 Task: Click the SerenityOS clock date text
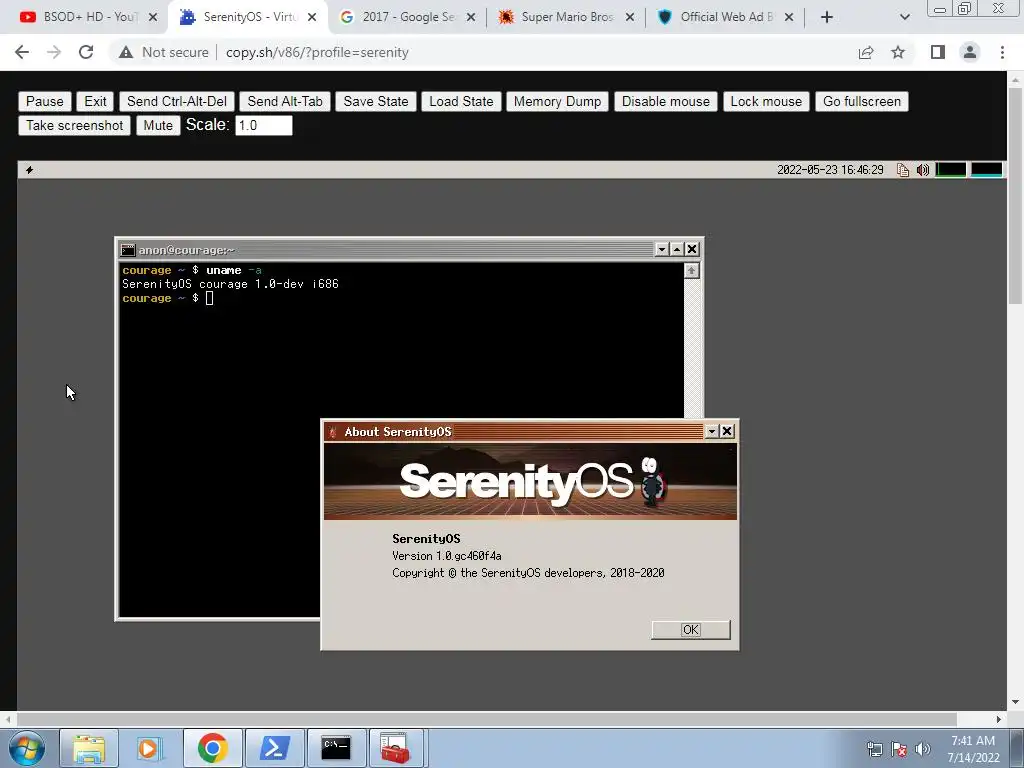pyautogui.click(x=830, y=170)
